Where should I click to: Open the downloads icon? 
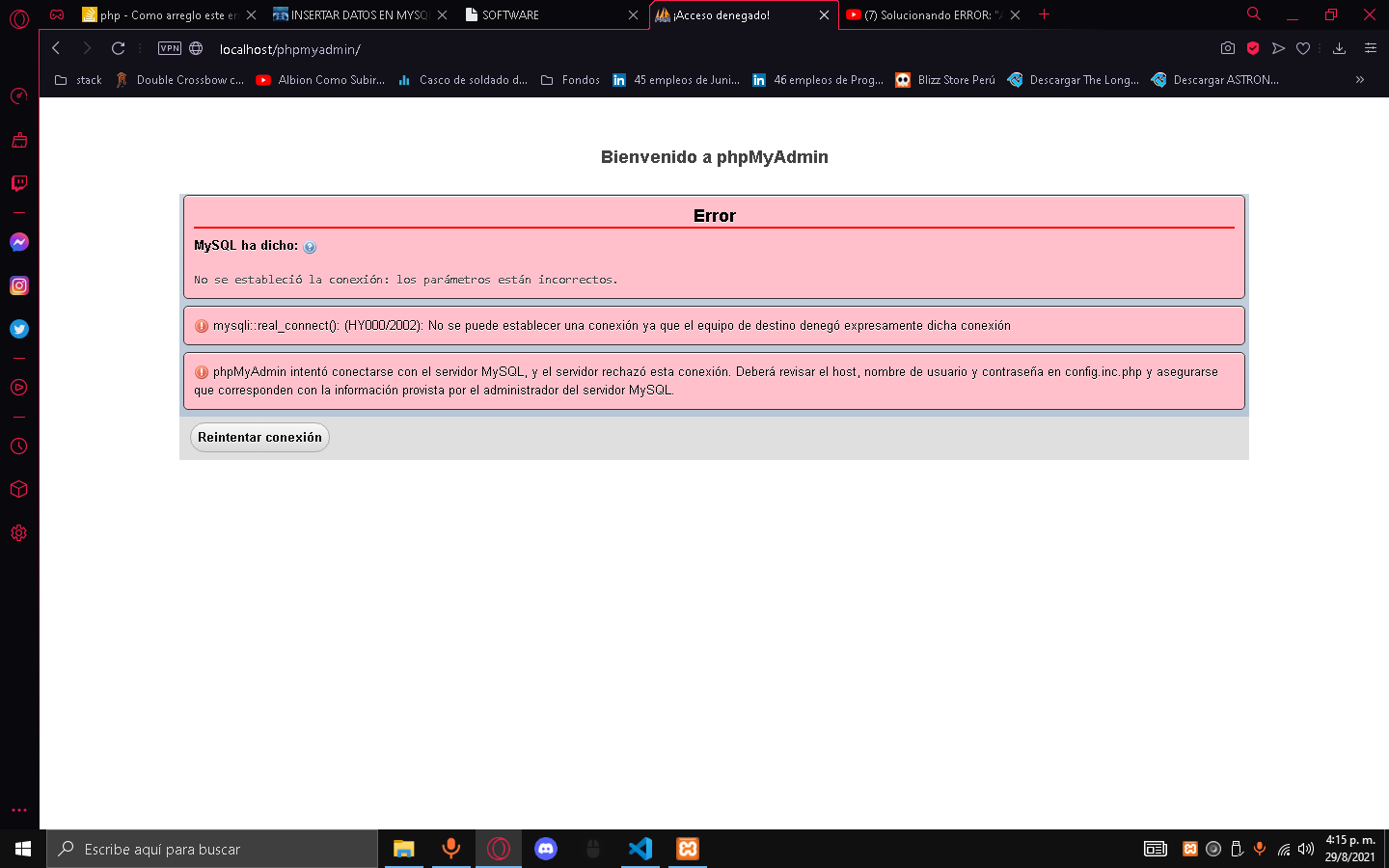pos(1339,48)
